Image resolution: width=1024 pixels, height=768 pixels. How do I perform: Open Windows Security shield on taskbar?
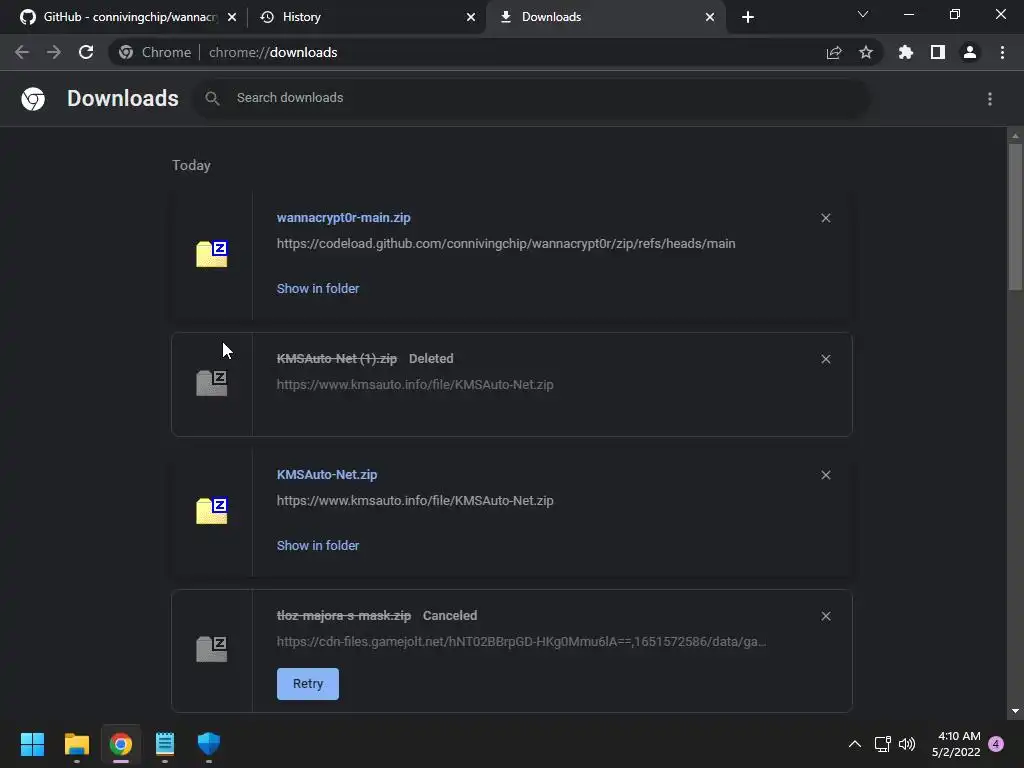click(209, 744)
